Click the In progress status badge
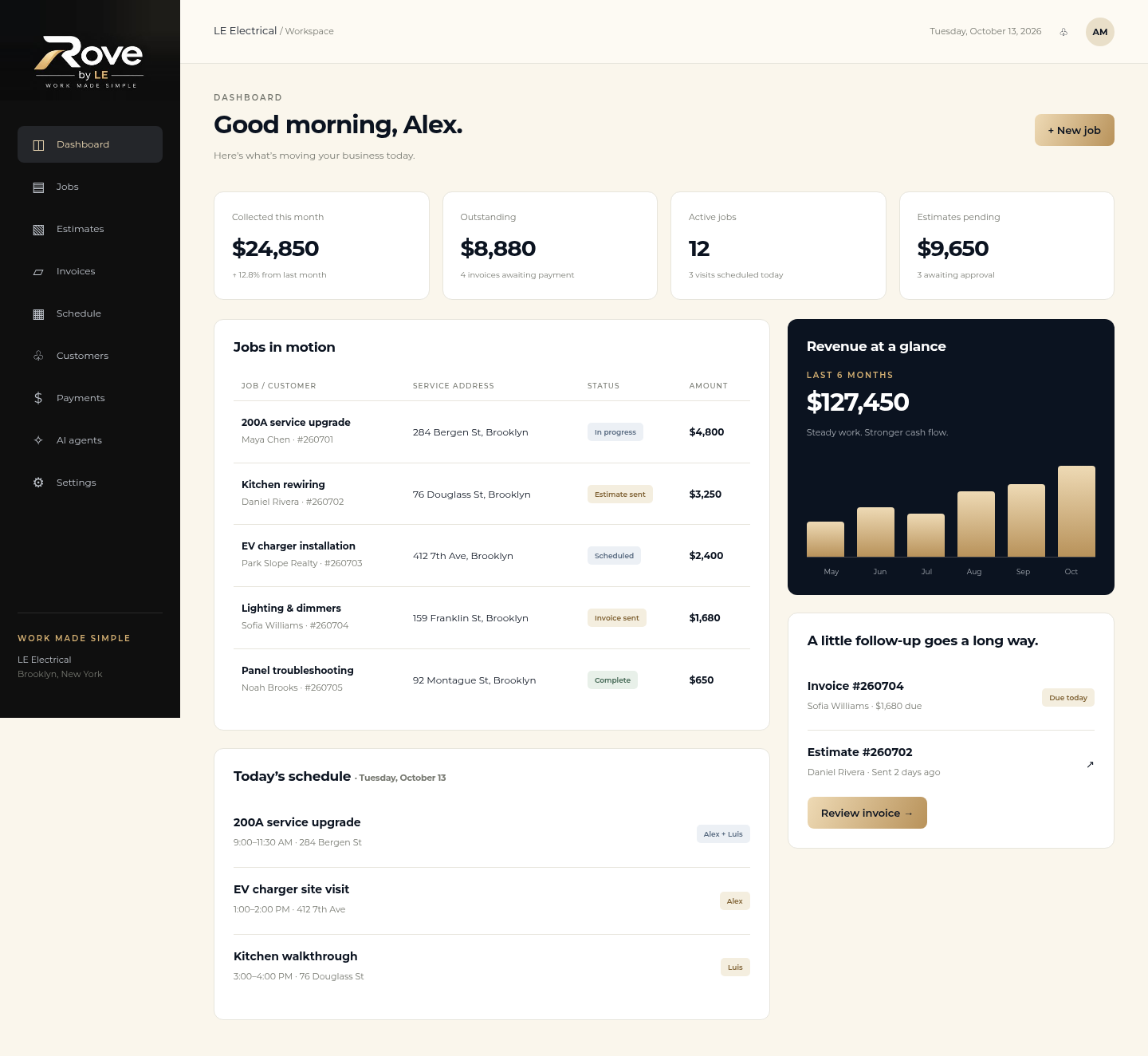Image resolution: width=1148 pixels, height=1056 pixels. [x=615, y=432]
